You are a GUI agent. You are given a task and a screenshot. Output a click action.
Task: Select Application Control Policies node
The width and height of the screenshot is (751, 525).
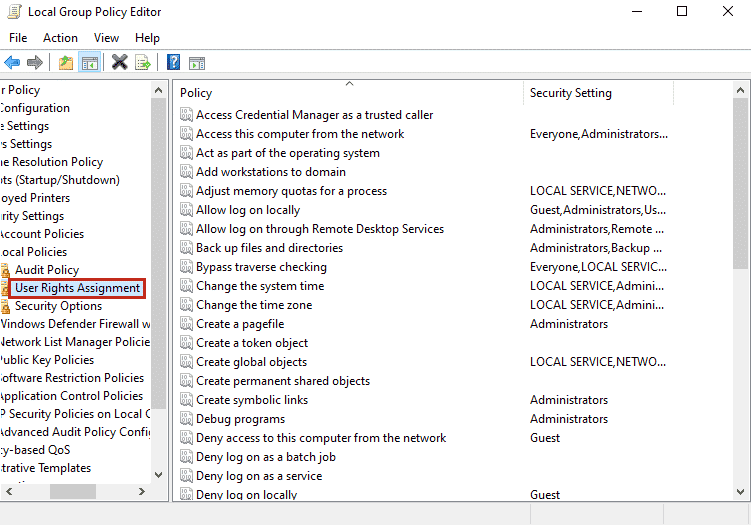[71, 396]
